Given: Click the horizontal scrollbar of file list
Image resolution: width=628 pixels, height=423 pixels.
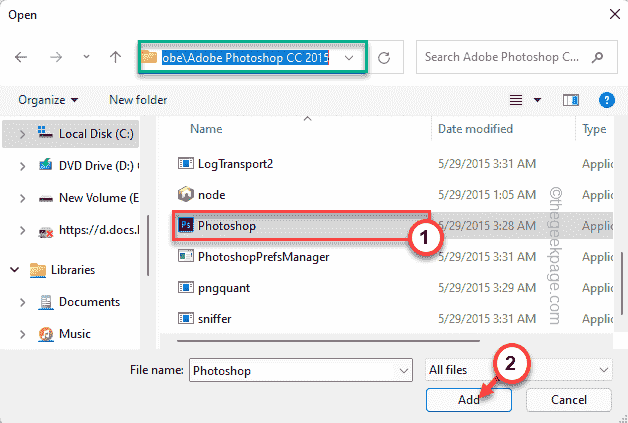Looking at the screenshot, I should (x=328, y=341).
